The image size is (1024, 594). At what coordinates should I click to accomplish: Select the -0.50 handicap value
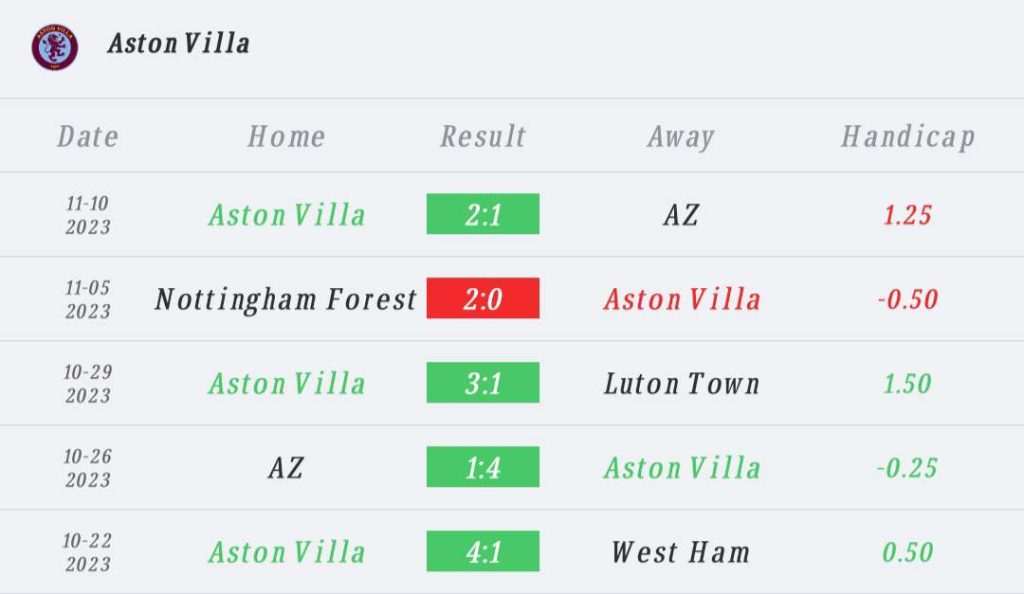[x=908, y=299]
